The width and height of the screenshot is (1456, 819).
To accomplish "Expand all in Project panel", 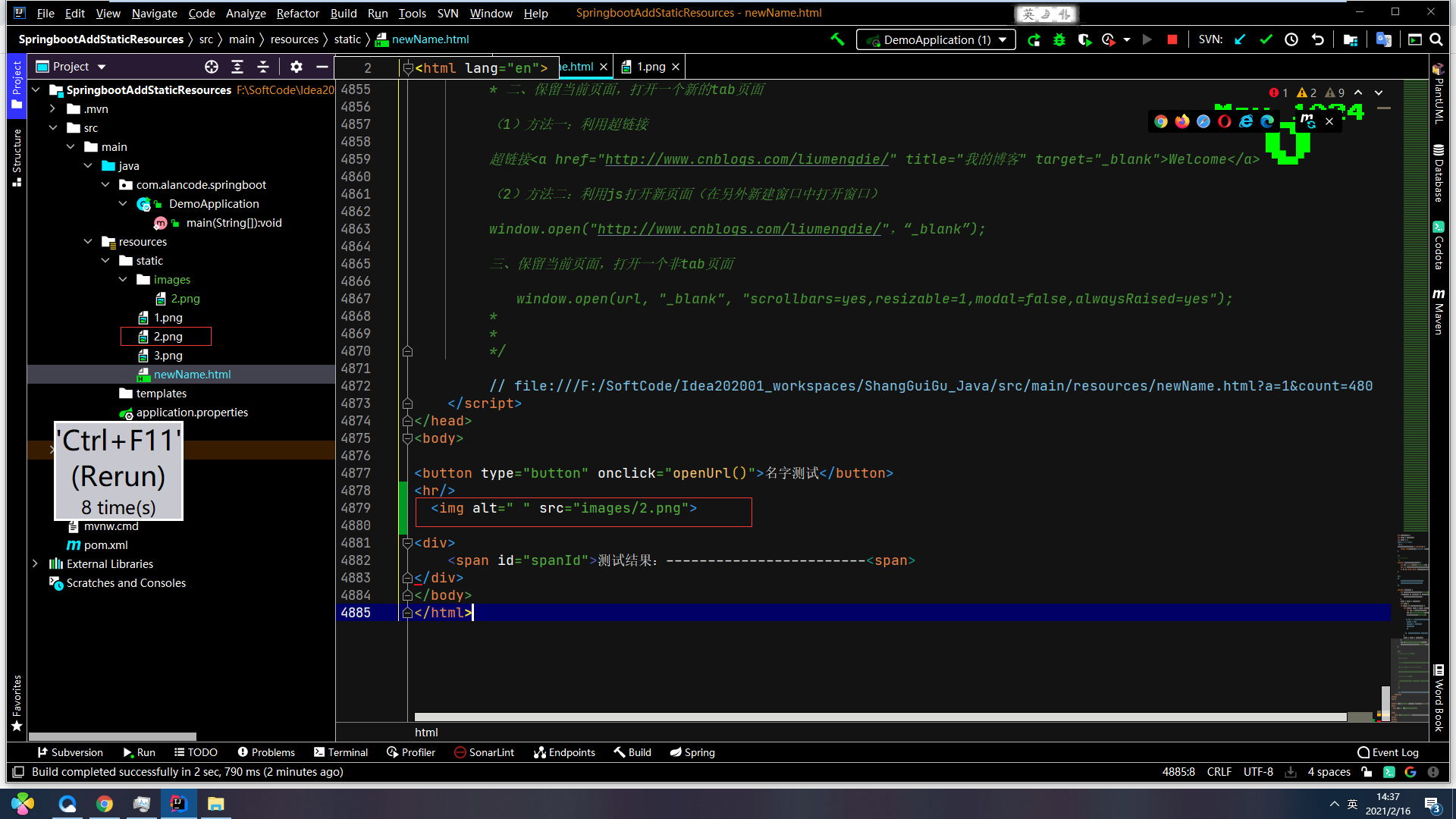I will tap(237, 67).
